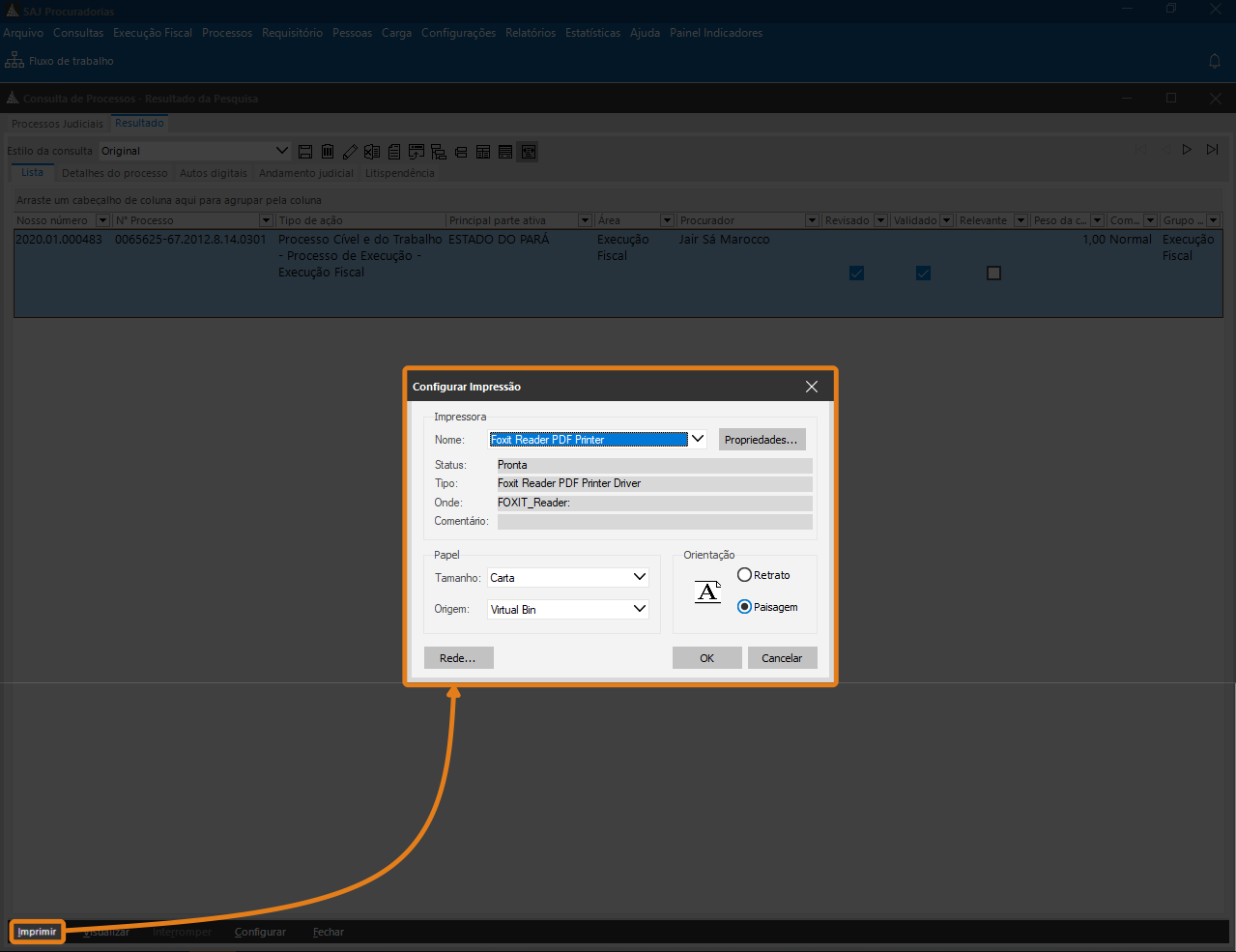Jump to last record arrow
This screenshot has width=1236, height=952.
(x=1212, y=150)
